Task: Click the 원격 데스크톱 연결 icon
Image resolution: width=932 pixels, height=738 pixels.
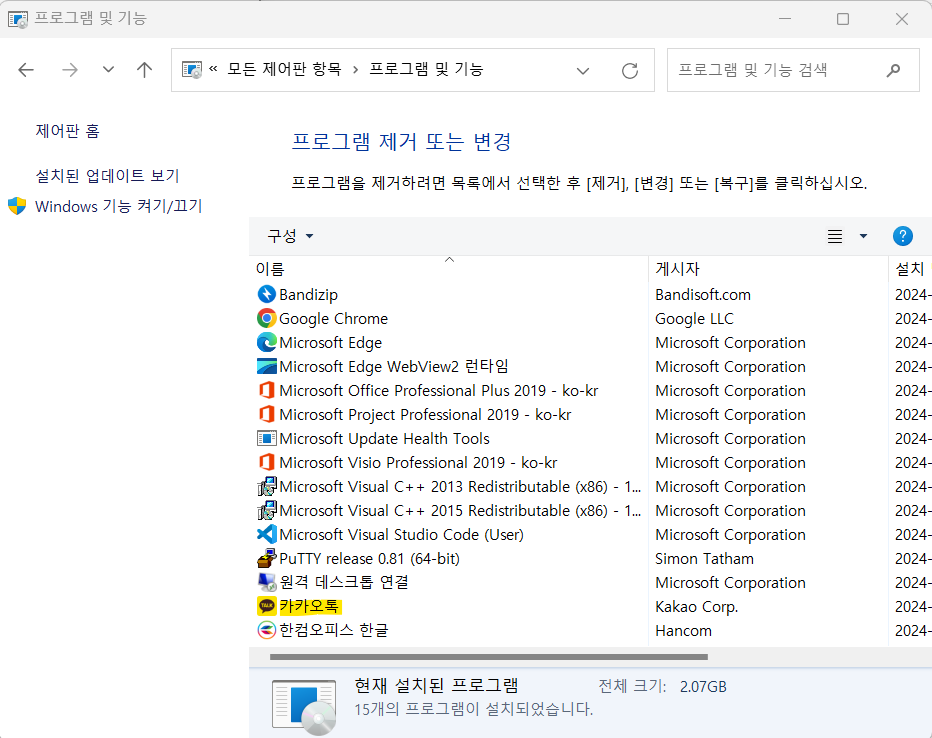Action: 266,582
